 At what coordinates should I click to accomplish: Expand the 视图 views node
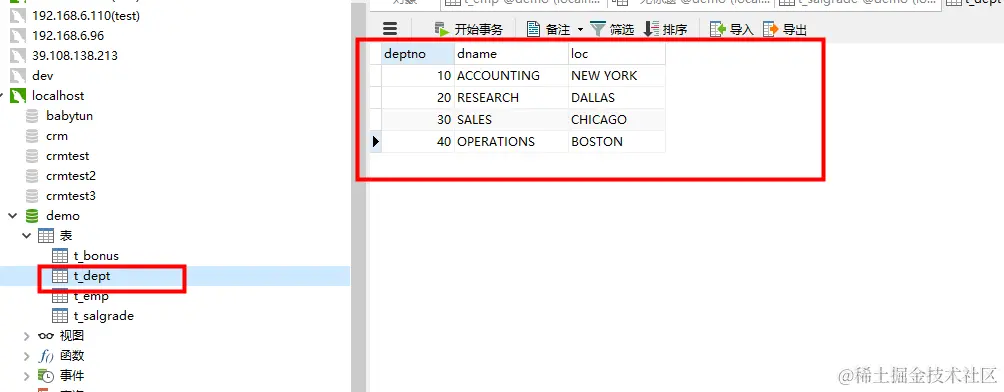click(x=26, y=336)
